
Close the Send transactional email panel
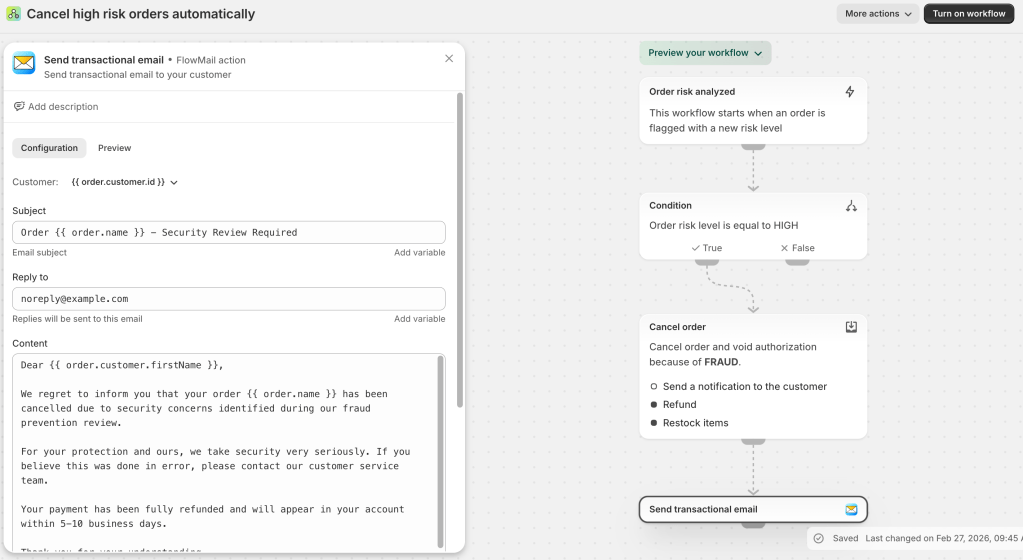[449, 59]
